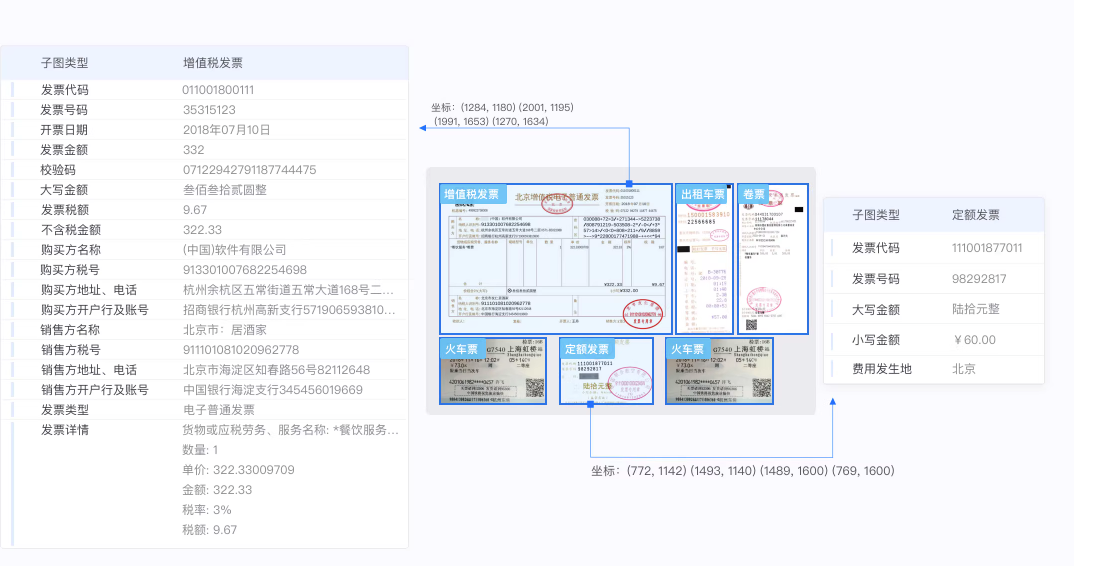The width and height of the screenshot is (1103, 566).
Task: Click the 费用发生地 label
Action: point(881,369)
